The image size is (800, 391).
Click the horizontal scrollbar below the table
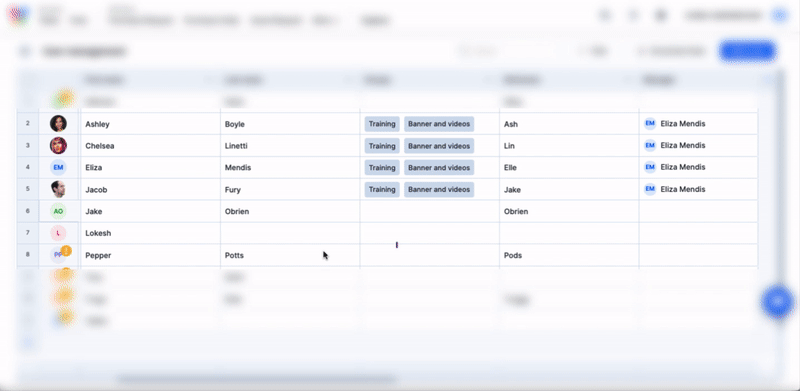pyautogui.click(x=258, y=379)
